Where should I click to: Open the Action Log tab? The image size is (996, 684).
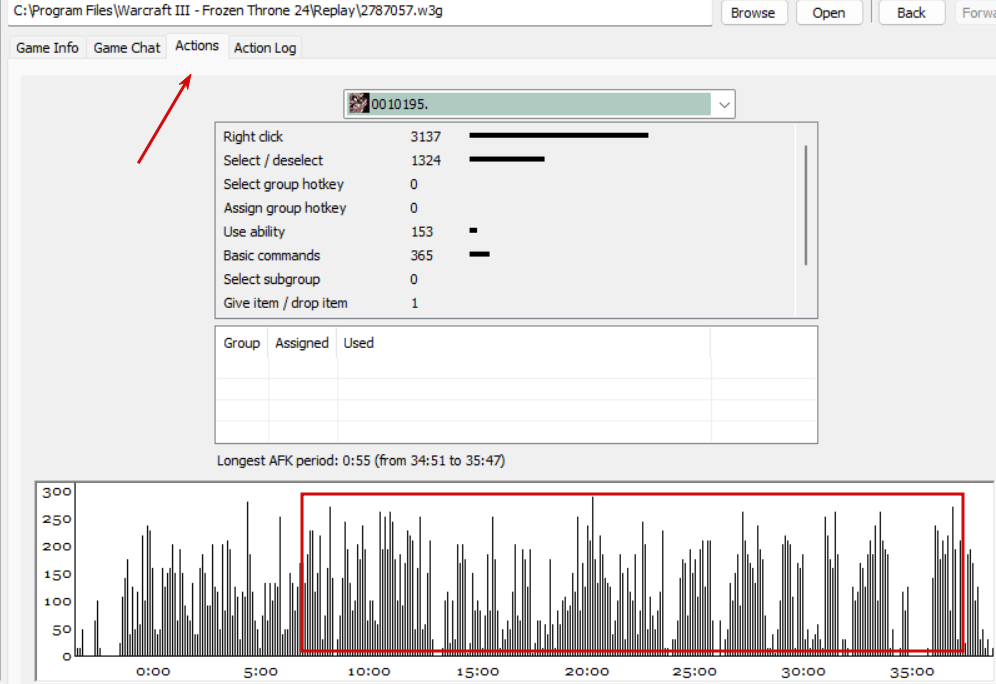point(265,48)
